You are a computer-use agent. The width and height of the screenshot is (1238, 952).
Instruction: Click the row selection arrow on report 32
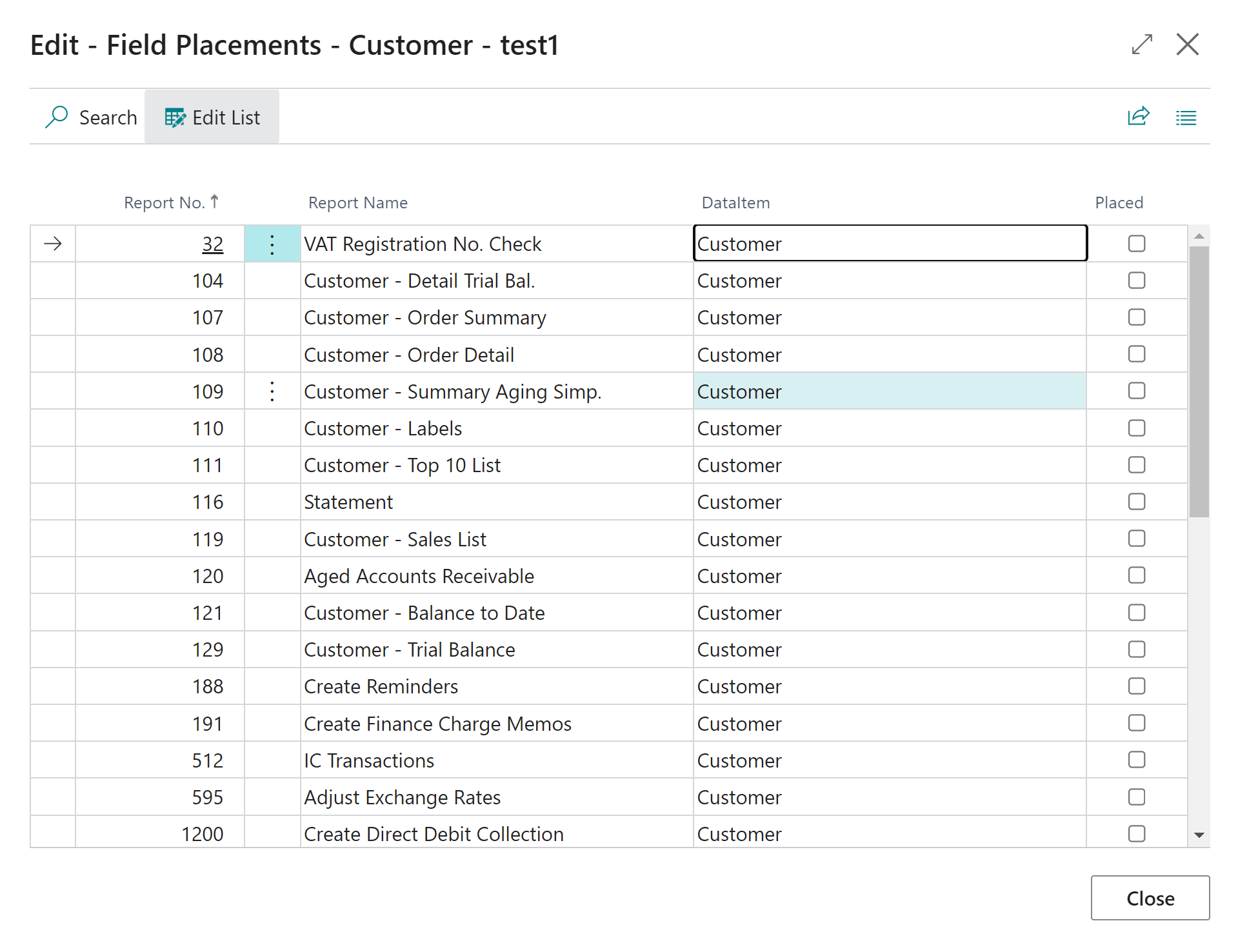52,244
